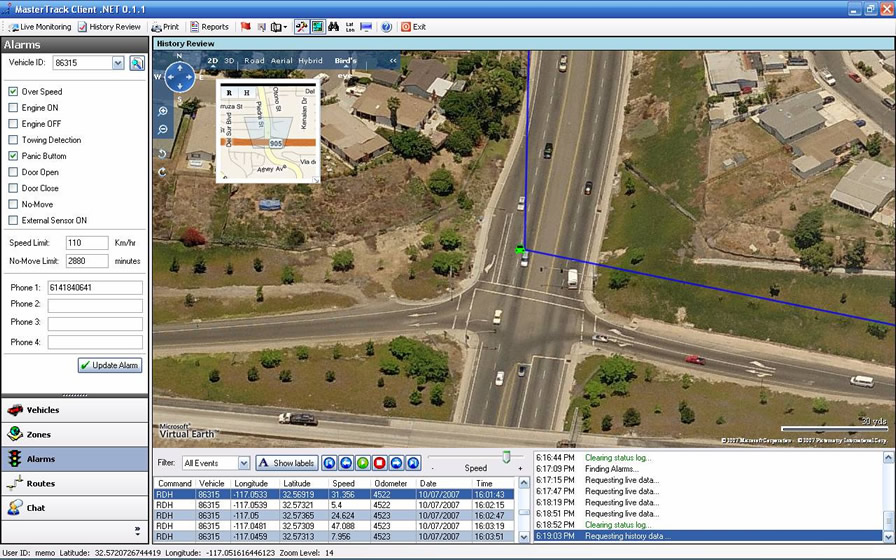Click the Exit toolbar button
Viewport: 896px width, 560px height.
pyautogui.click(x=413, y=27)
